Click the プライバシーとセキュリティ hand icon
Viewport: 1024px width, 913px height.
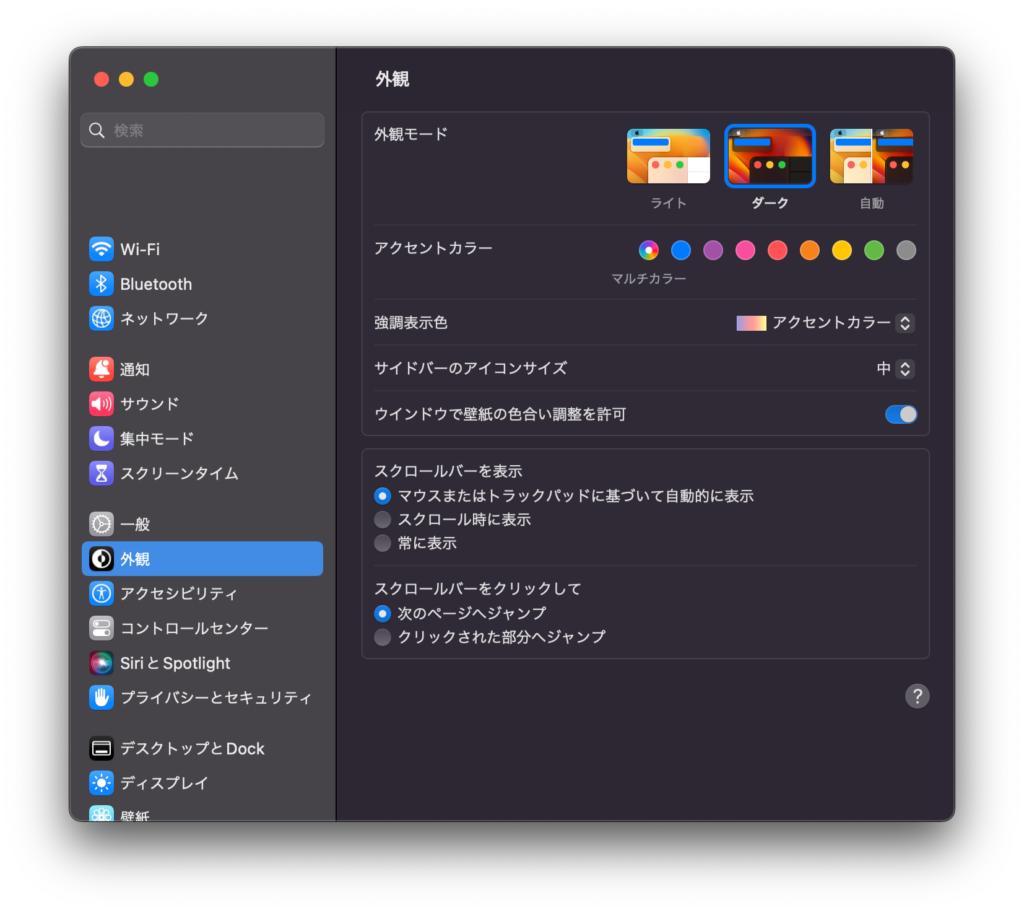(101, 697)
